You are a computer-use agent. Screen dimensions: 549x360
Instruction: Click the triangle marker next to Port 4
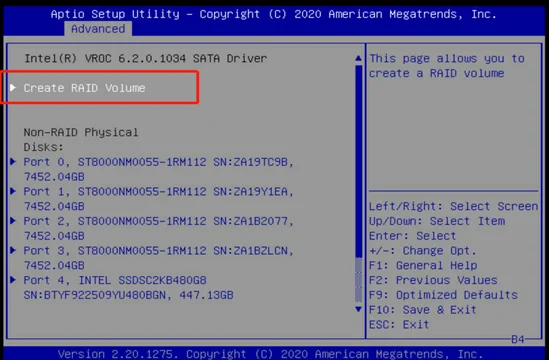point(13,279)
